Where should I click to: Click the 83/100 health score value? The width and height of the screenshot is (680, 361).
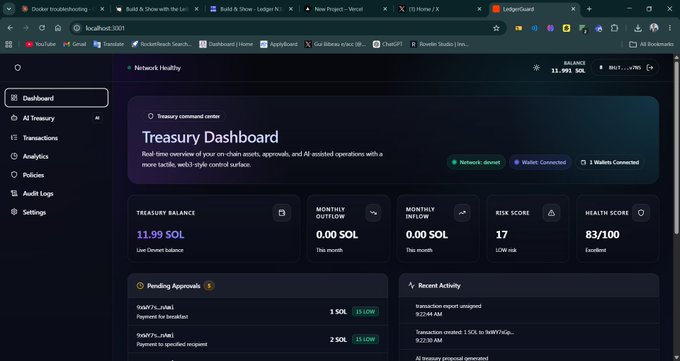[602, 235]
